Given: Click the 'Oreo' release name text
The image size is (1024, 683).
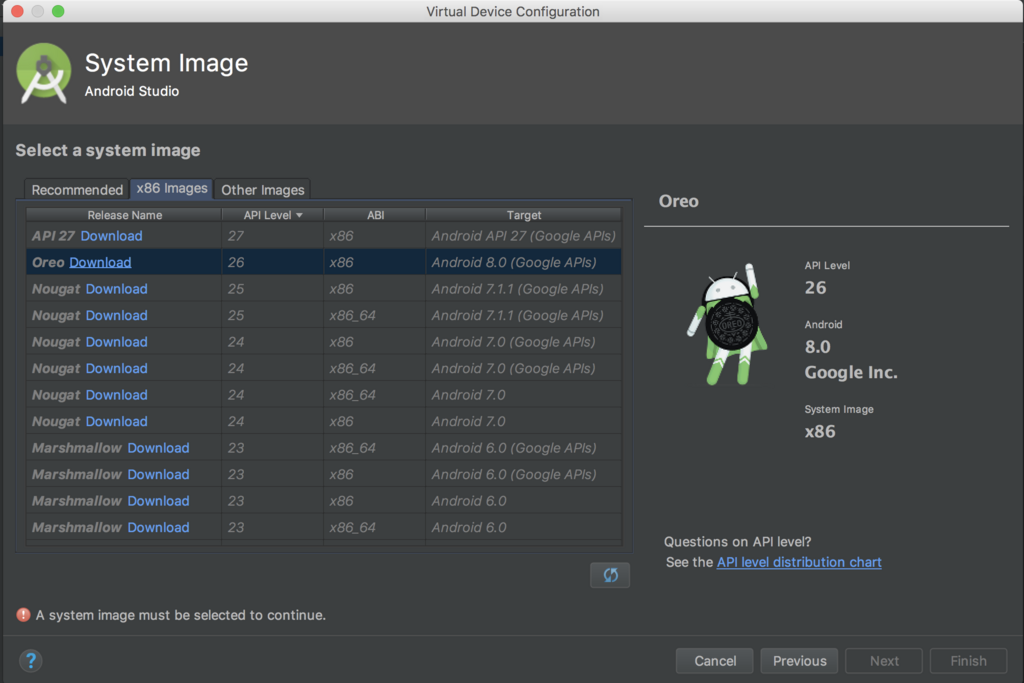Looking at the screenshot, I should [48, 262].
